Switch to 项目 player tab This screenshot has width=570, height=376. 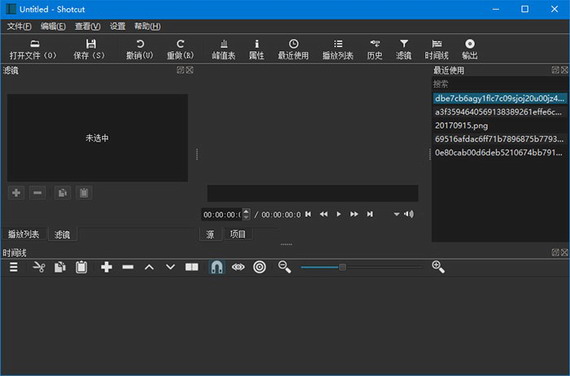click(238, 234)
